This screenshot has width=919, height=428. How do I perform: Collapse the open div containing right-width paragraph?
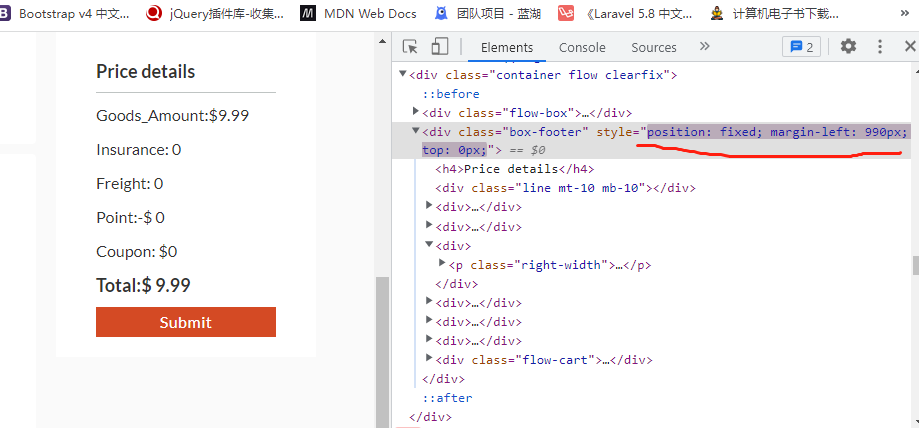pyautogui.click(x=428, y=244)
